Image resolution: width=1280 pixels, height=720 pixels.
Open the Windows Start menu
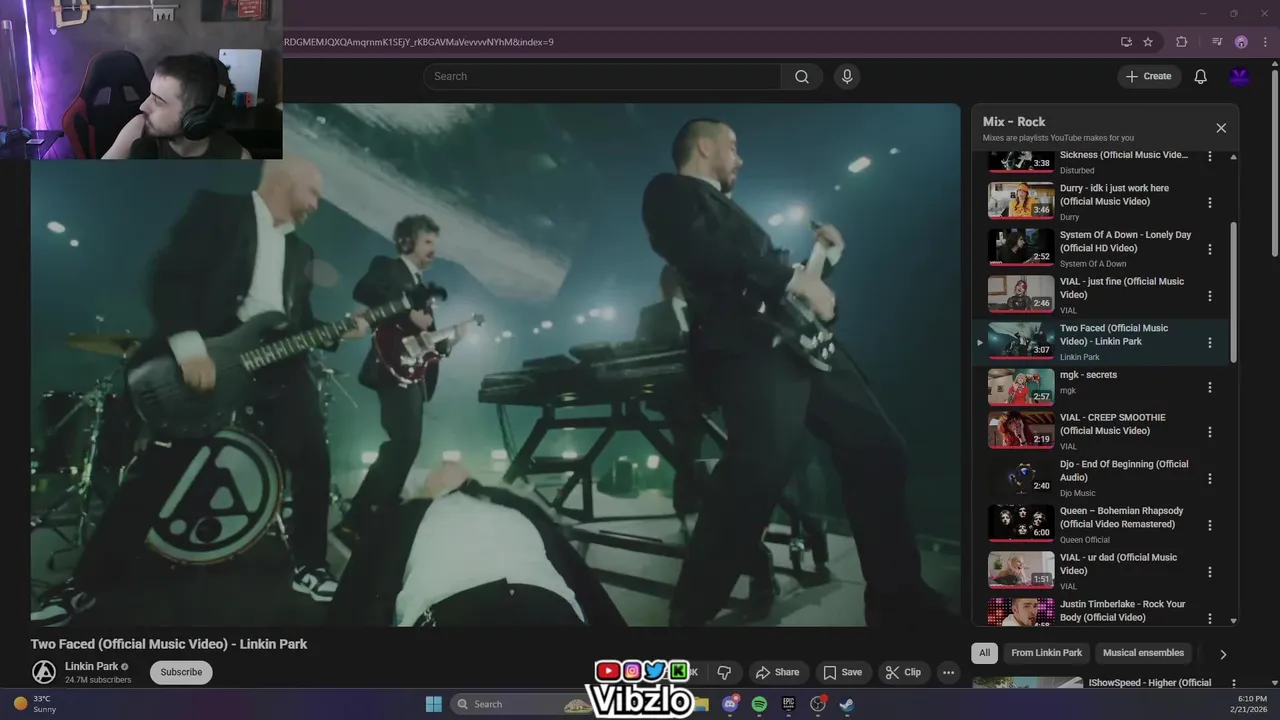point(434,704)
